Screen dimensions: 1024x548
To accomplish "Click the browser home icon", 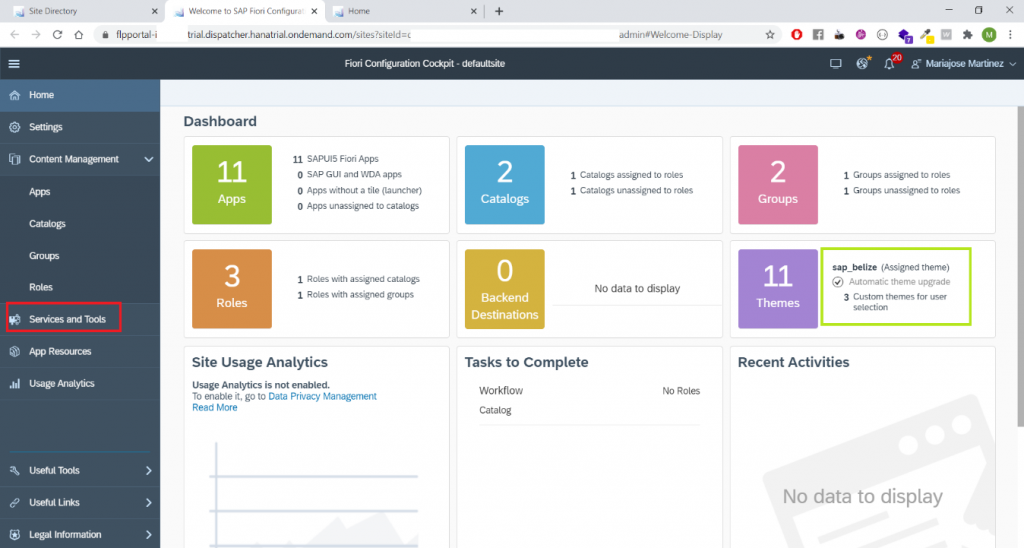I will [78, 35].
